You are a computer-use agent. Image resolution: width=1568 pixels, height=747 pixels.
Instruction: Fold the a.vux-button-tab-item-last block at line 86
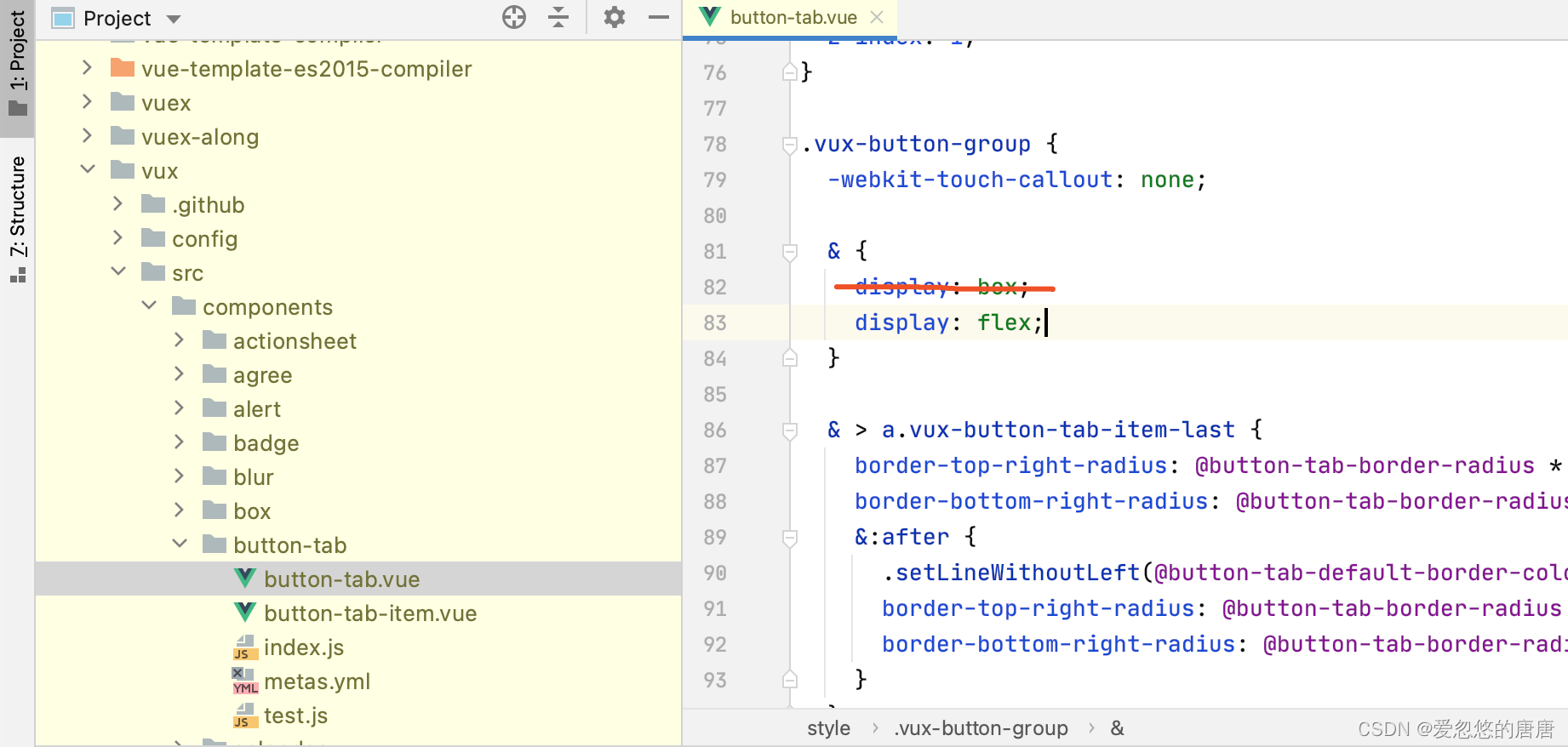pyautogui.click(x=790, y=431)
